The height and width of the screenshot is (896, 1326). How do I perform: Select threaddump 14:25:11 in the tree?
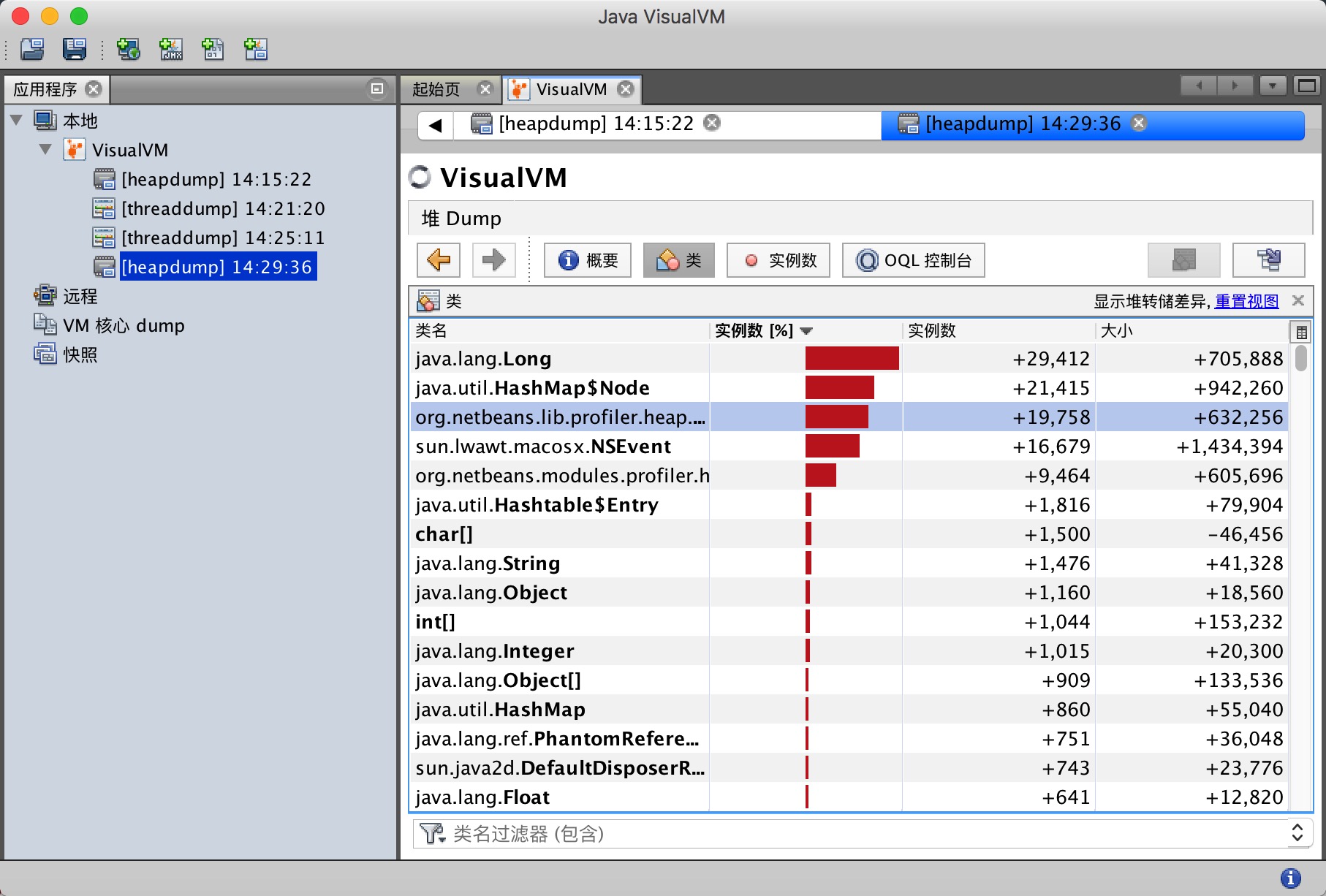pyautogui.click(x=209, y=238)
